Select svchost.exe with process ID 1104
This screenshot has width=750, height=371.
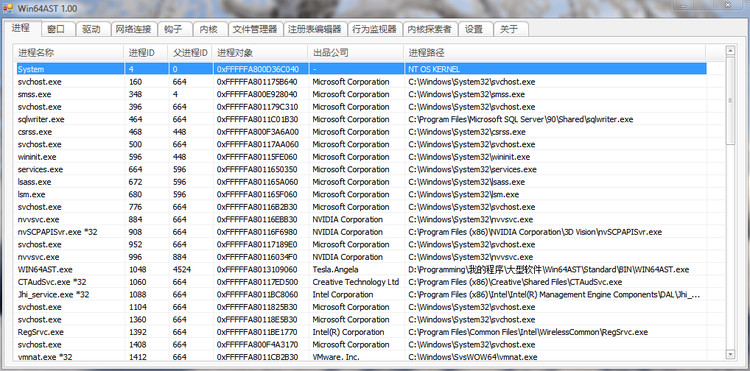click(x=361, y=307)
